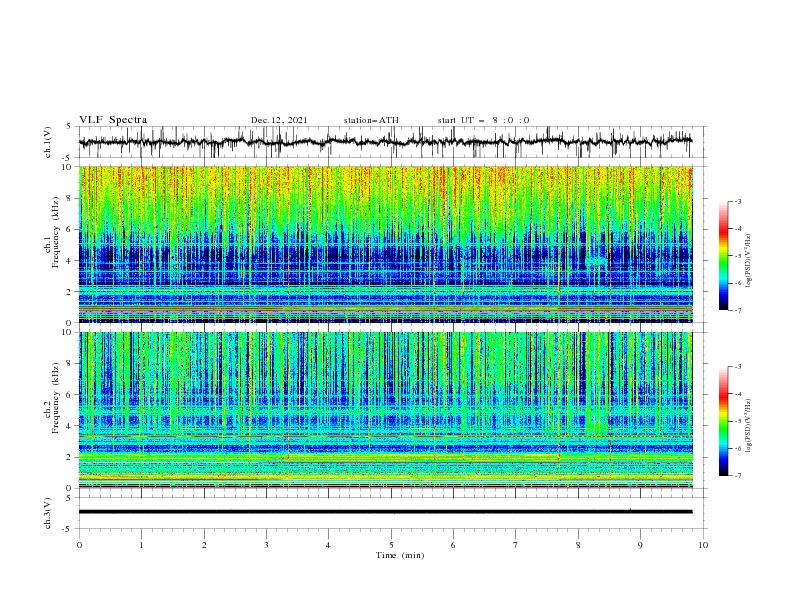Screen dimensions: 792x612
Task: Click the ch.3(V) axis '-5' tick label
Action: [x=68, y=529]
